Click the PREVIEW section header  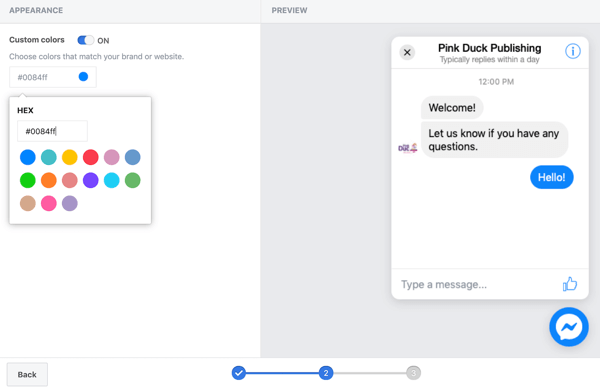(x=289, y=10)
